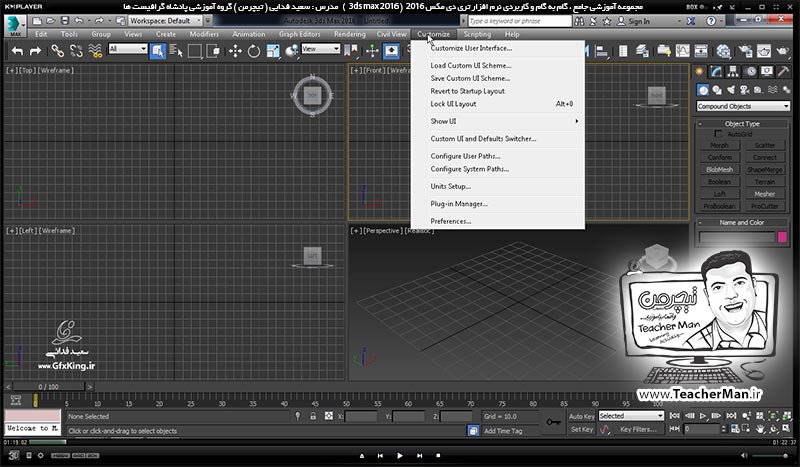Open the Modifiers menu
Screen dimensions: 800x467
point(204,34)
